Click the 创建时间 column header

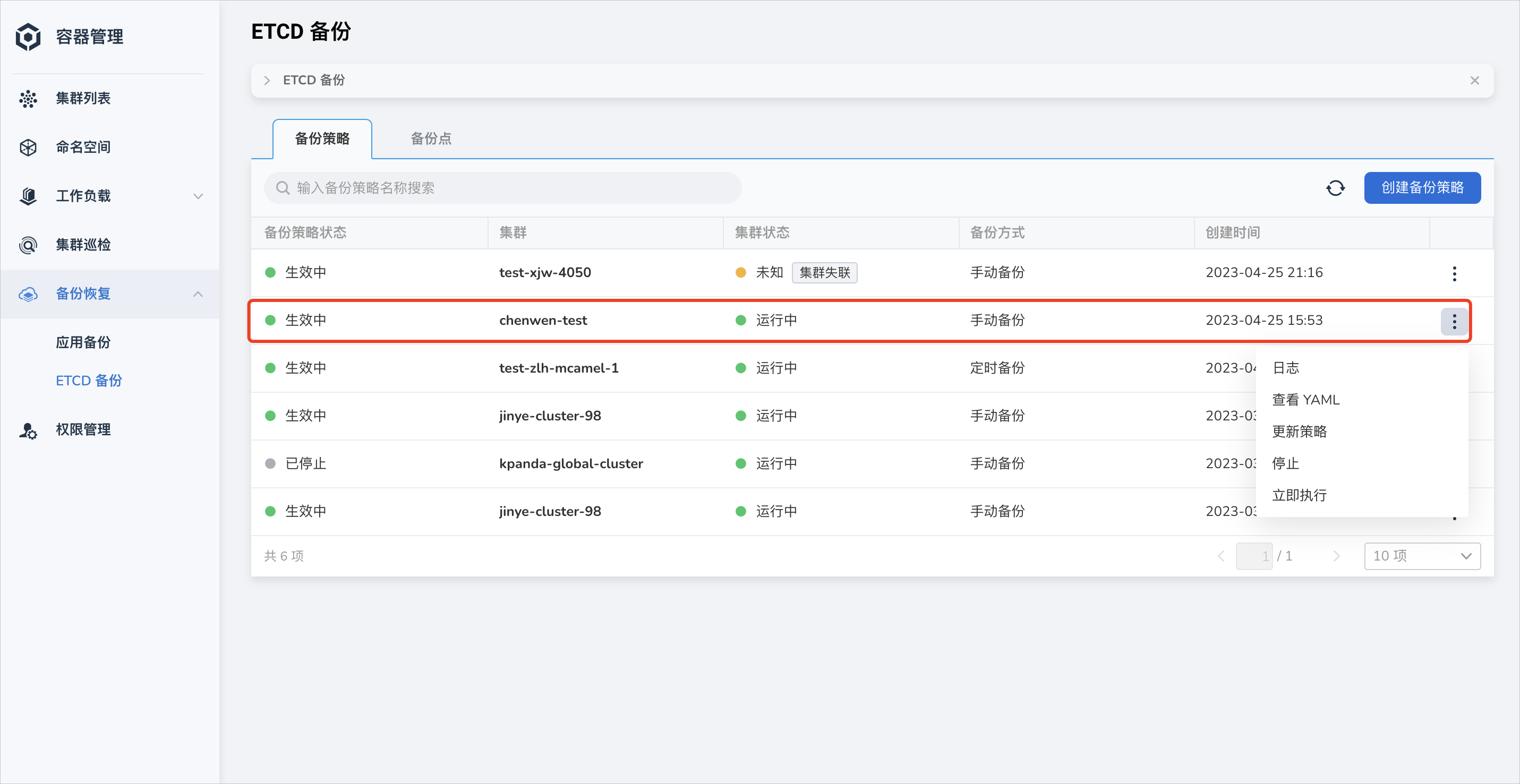click(1233, 233)
